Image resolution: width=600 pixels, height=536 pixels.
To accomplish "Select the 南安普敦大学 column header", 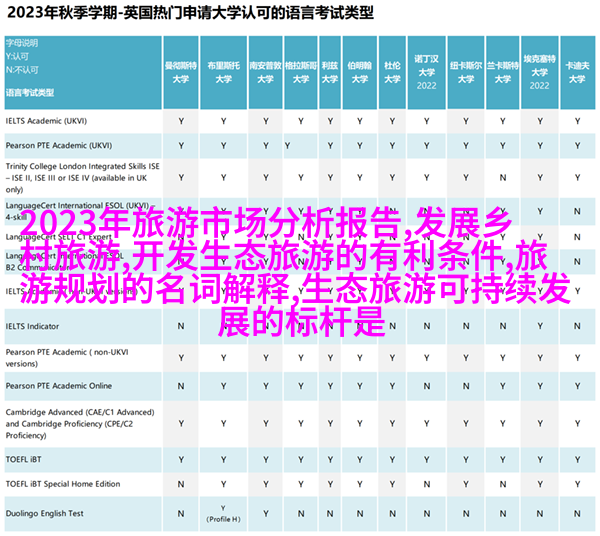I will (x=266, y=72).
